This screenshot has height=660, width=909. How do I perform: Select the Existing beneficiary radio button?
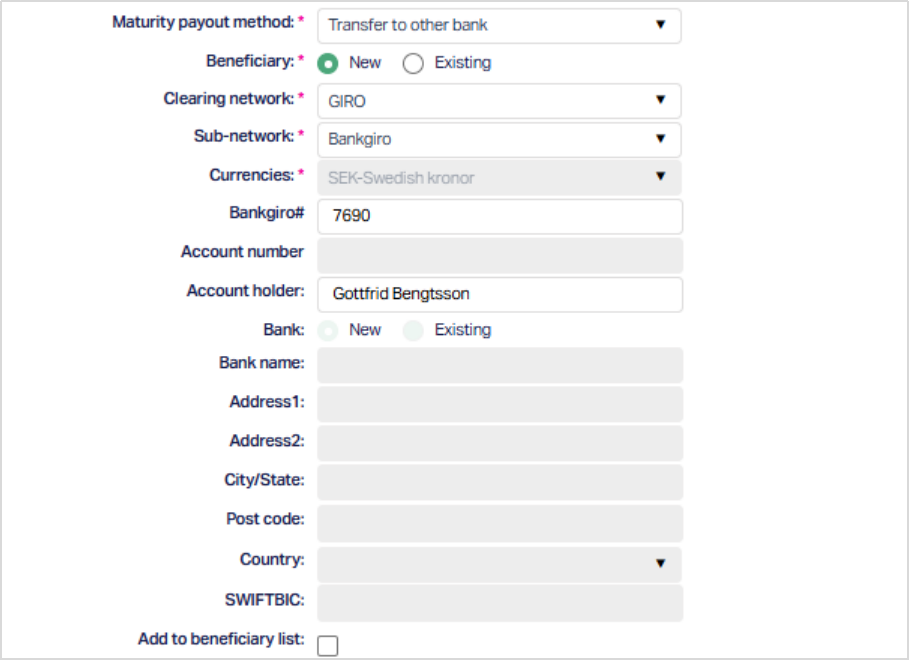pyautogui.click(x=413, y=64)
